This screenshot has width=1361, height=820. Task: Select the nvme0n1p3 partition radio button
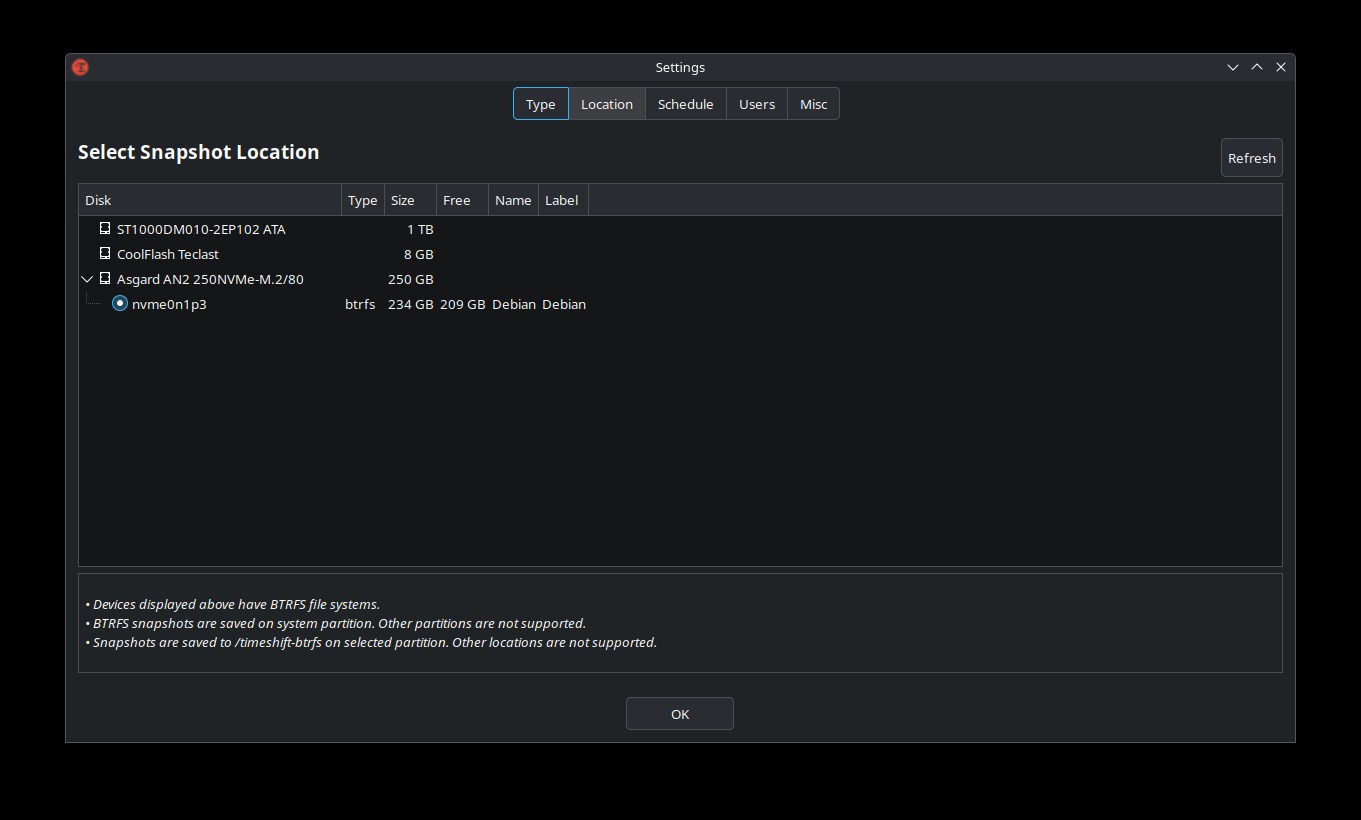pyautogui.click(x=120, y=303)
